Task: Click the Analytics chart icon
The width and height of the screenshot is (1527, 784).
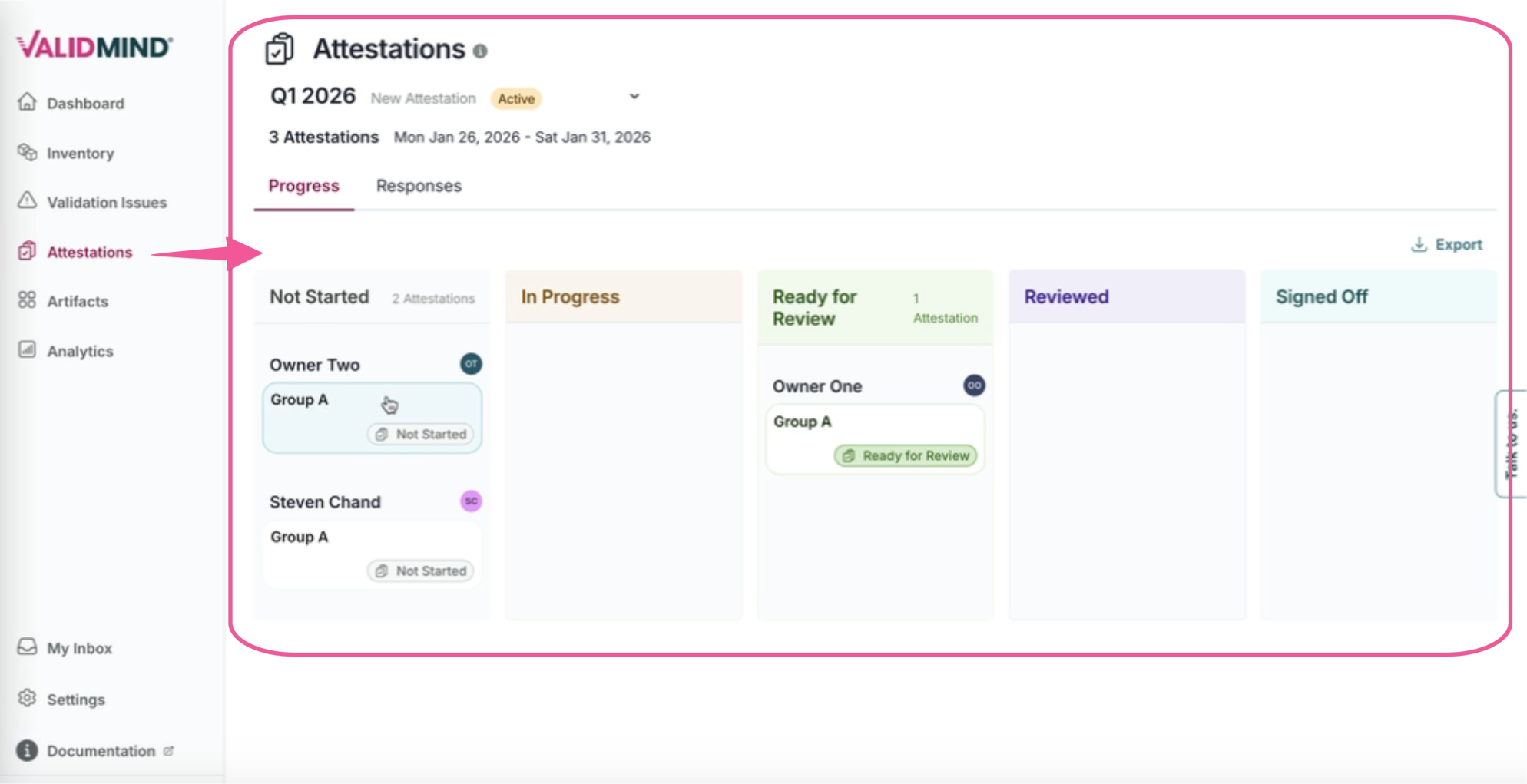Action: (27, 350)
